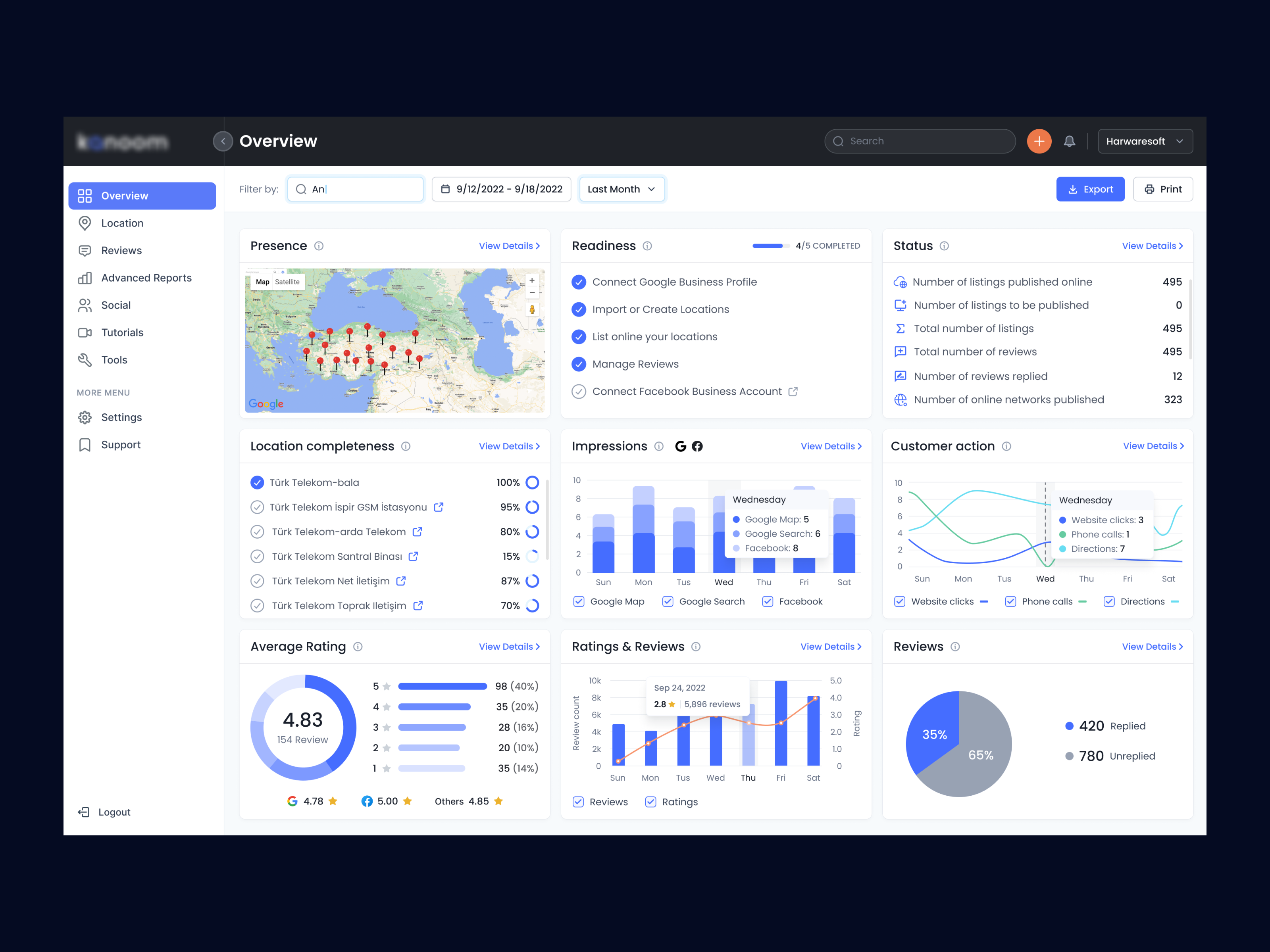This screenshot has width=1270, height=952.
Task: Toggle the Phone calls checkbox
Action: point(1010,601)
